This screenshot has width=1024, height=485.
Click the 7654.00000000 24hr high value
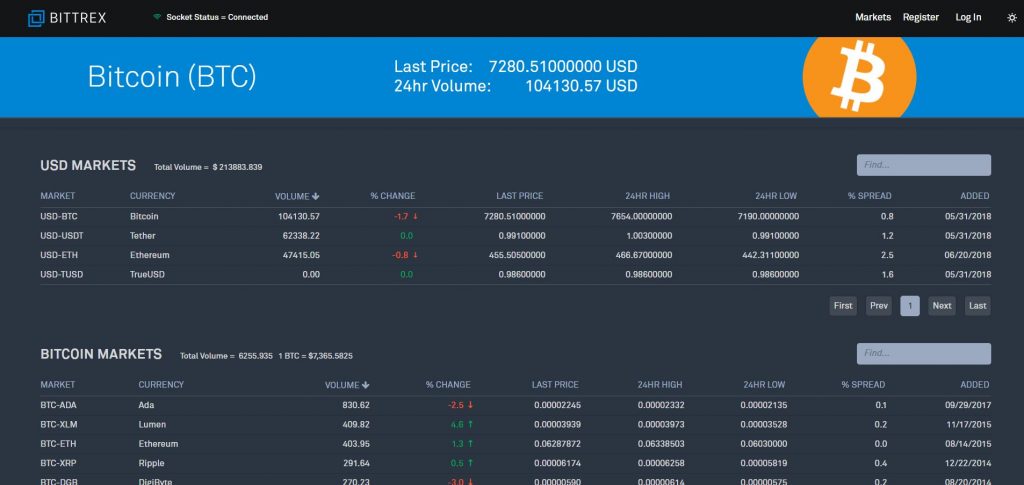(641, 216)
